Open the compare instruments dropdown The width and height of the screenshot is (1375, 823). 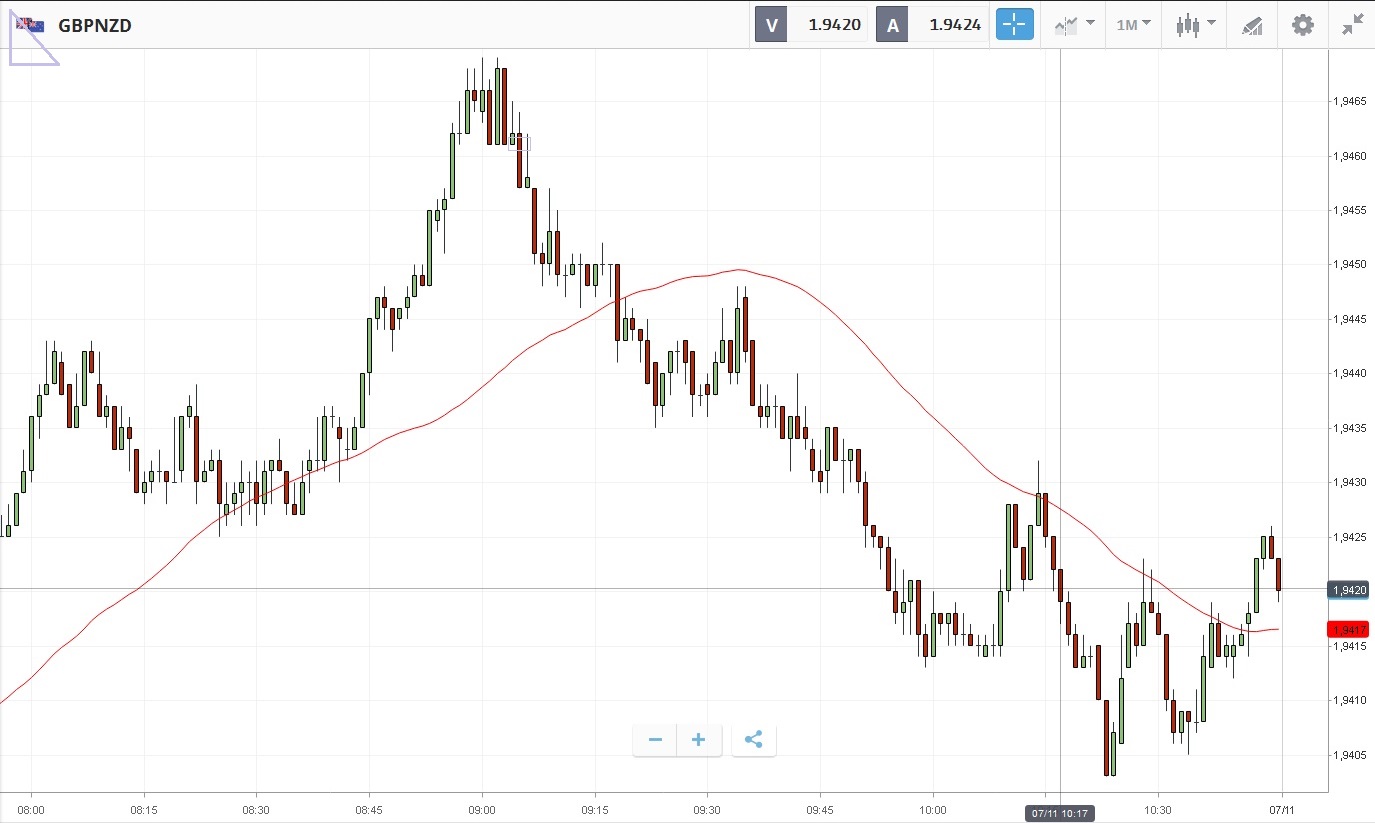point(1074,24)
